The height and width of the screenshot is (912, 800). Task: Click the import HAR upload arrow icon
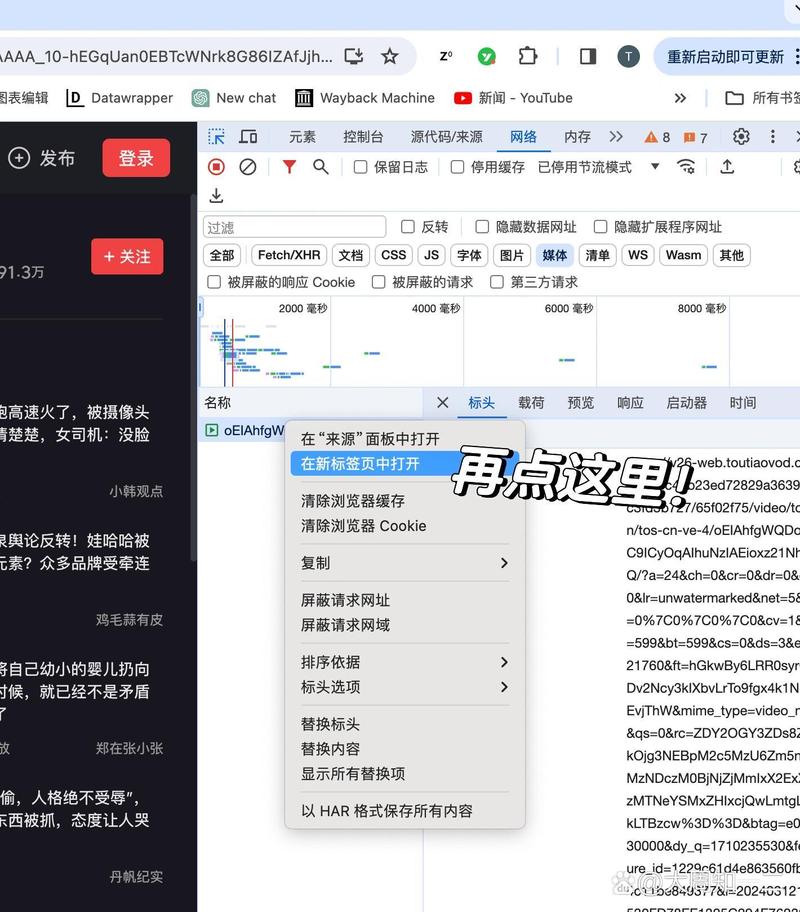point(727,168)
